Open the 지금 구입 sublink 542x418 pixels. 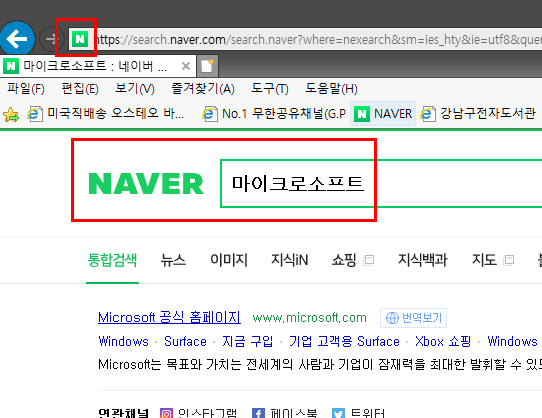tap(247, 342)
